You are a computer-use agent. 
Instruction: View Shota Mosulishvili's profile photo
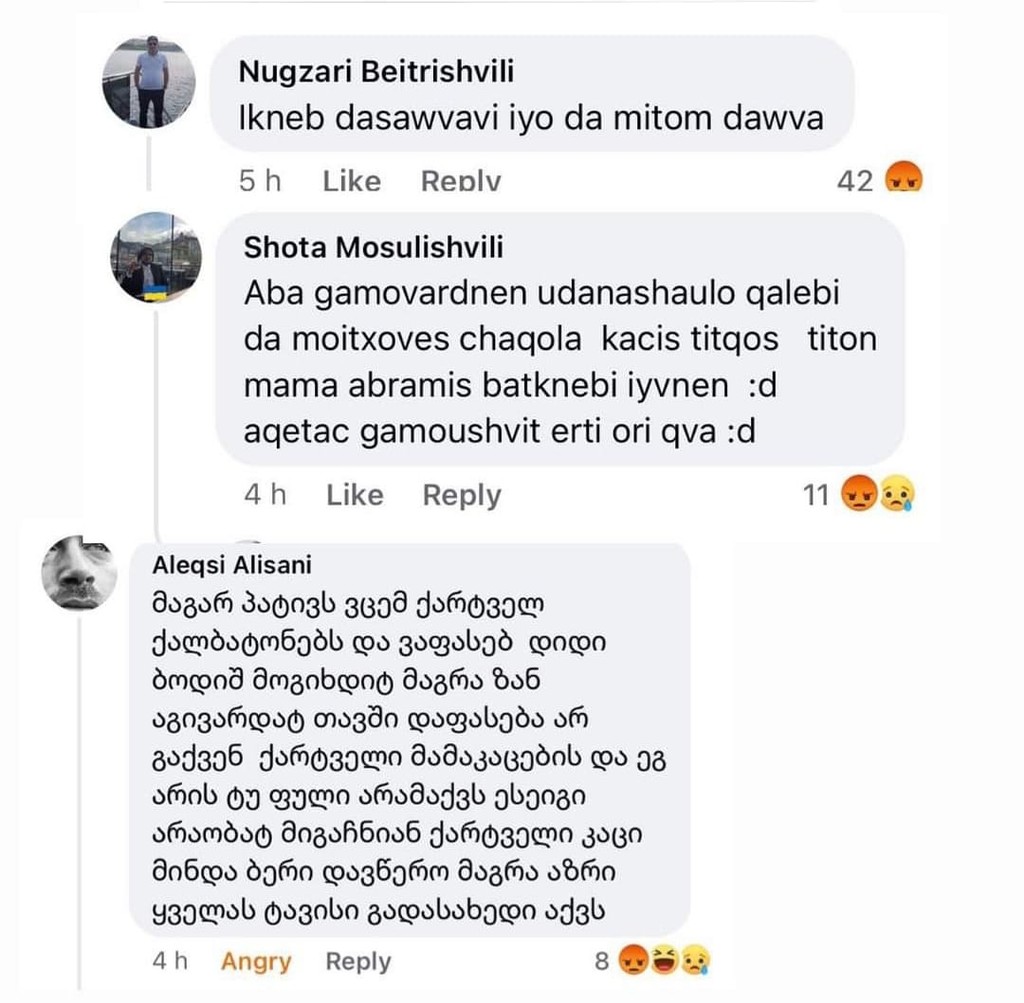point(155,256)
